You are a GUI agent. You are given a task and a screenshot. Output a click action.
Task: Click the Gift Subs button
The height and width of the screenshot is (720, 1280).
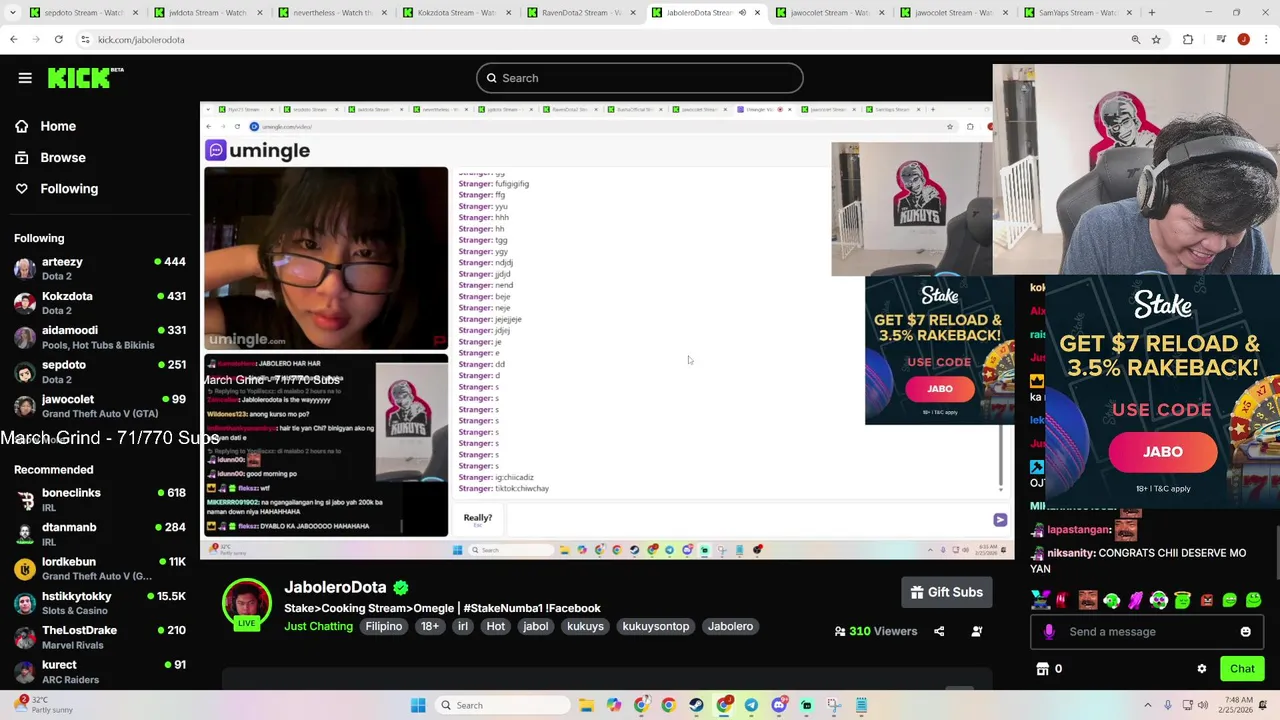point(946,592)
